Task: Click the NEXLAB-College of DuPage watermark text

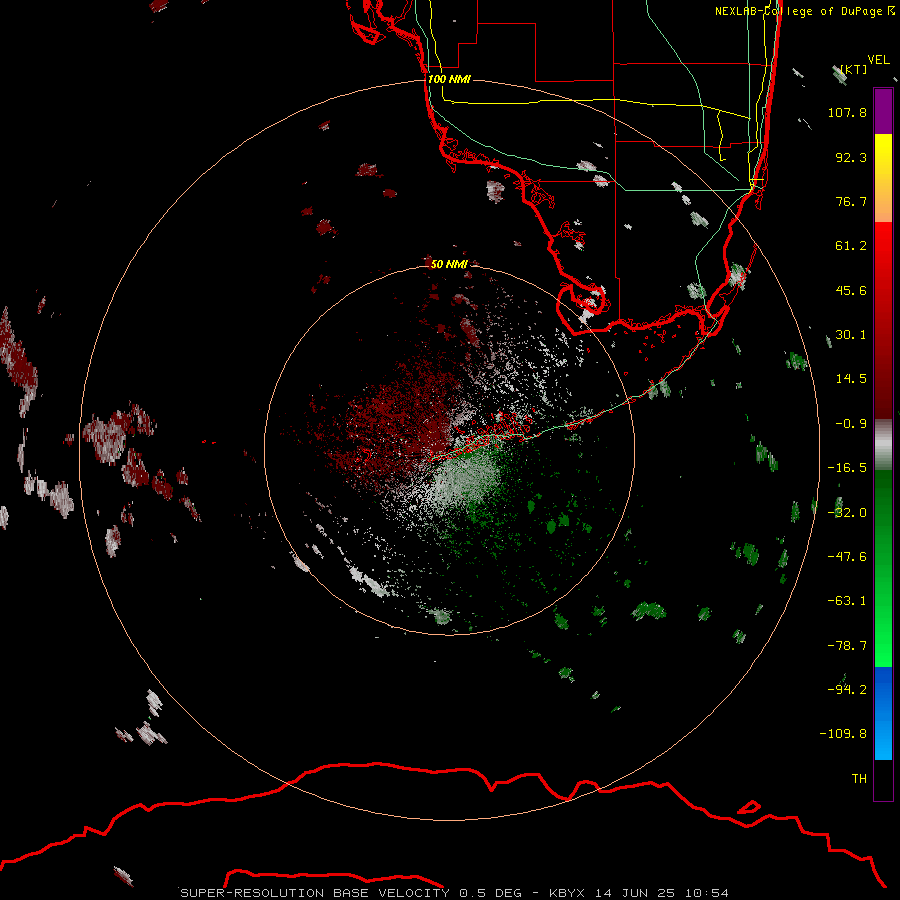Action: [805, 11]
